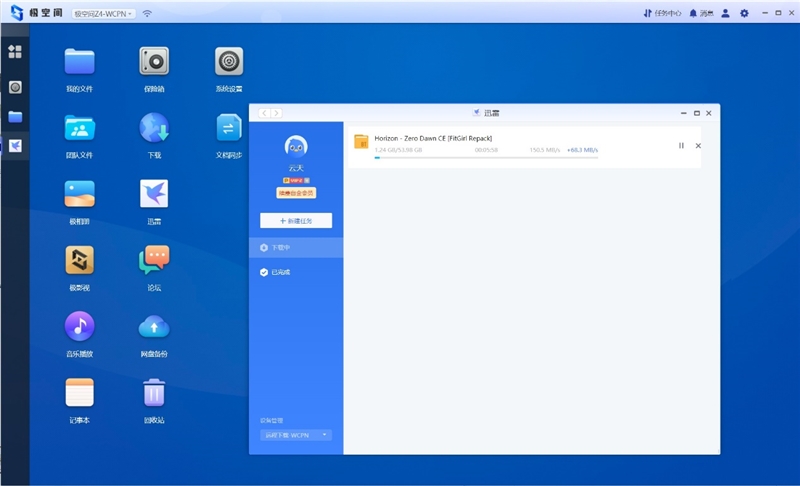Click the forward arrow in Xunlei window
This screenshot has height=486, width=800.
[276, 113]
